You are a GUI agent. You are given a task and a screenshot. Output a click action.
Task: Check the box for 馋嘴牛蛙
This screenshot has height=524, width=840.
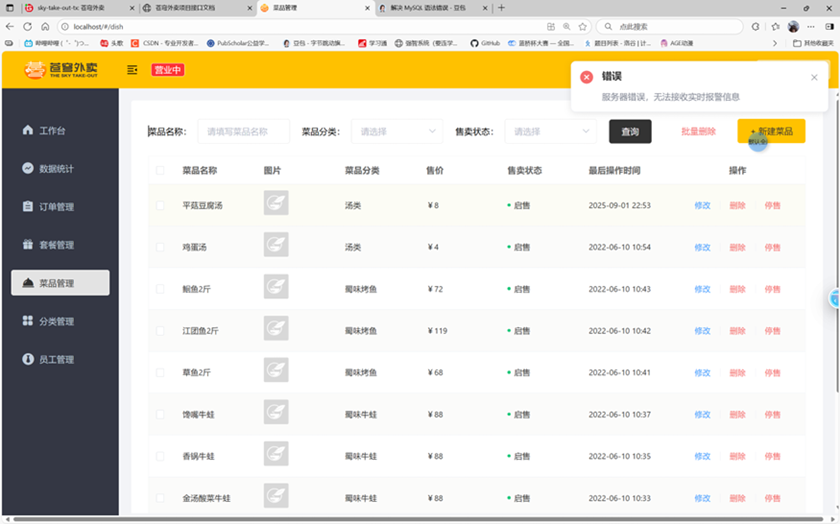160,414
